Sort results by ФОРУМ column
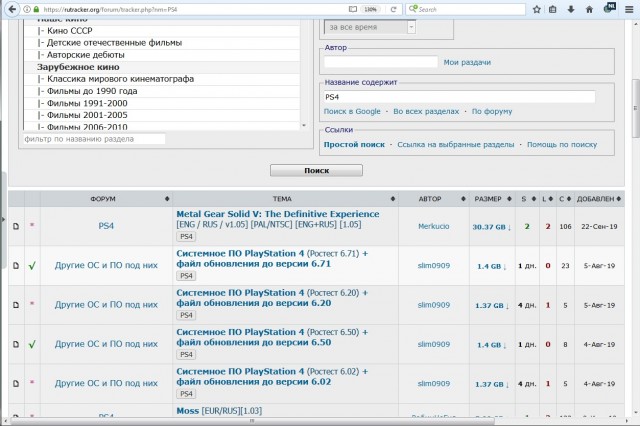 tap(106, 199)
